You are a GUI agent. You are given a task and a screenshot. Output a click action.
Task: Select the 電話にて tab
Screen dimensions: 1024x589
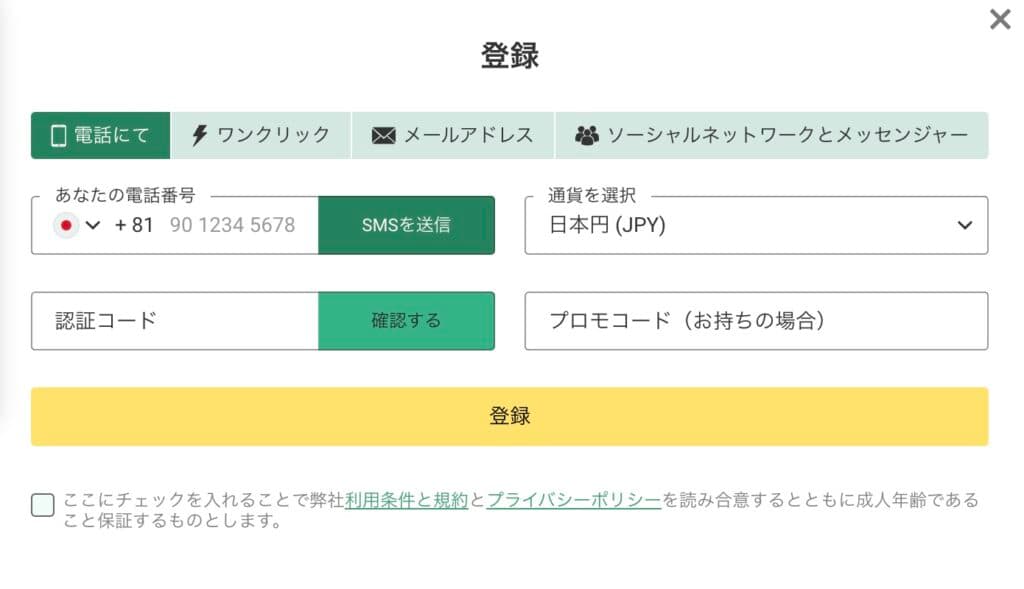point(101,135)
